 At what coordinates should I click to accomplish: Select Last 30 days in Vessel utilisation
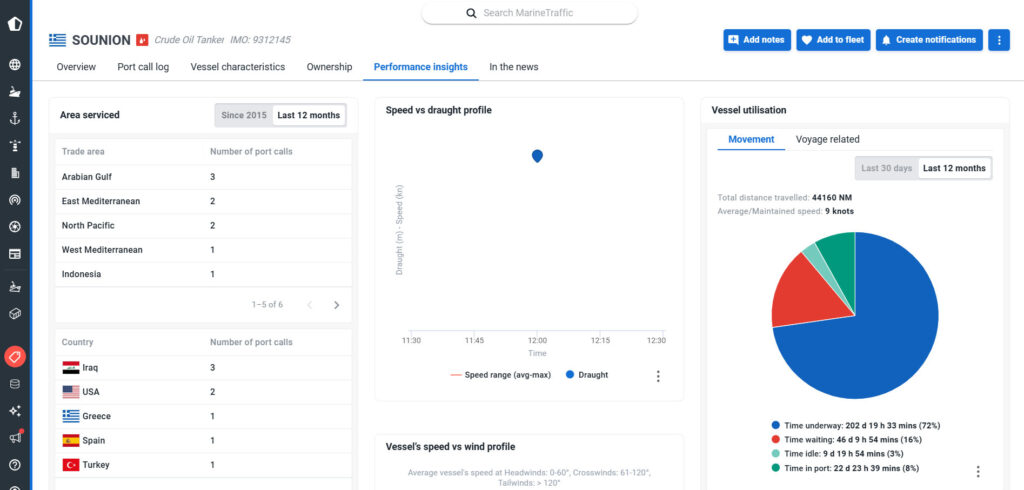point(886,168)
